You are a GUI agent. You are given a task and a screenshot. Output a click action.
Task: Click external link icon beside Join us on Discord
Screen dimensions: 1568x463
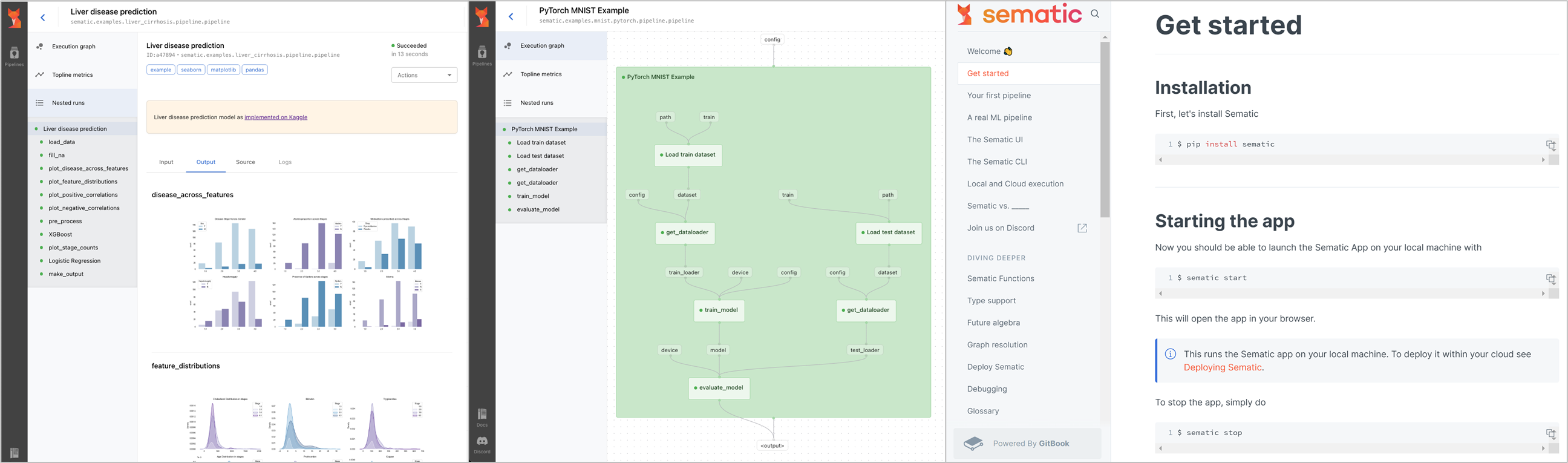[1082, 228]
